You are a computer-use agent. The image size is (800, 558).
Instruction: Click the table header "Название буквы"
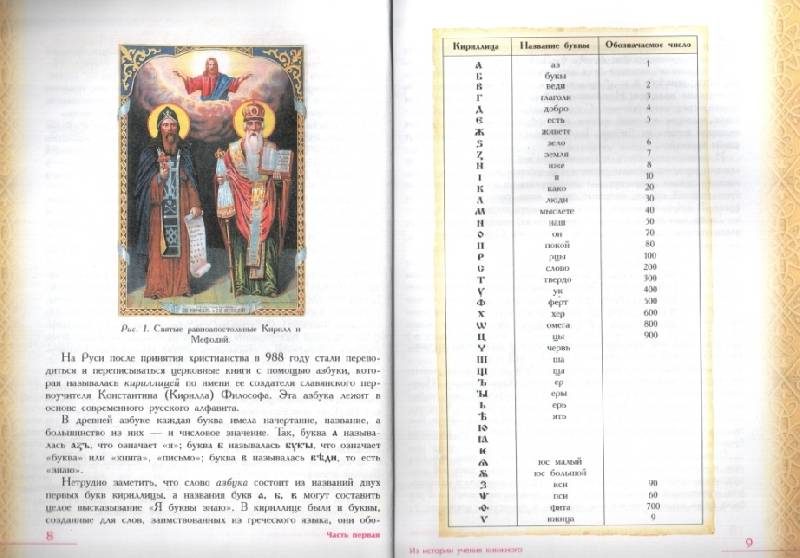[x=555, y=46]
